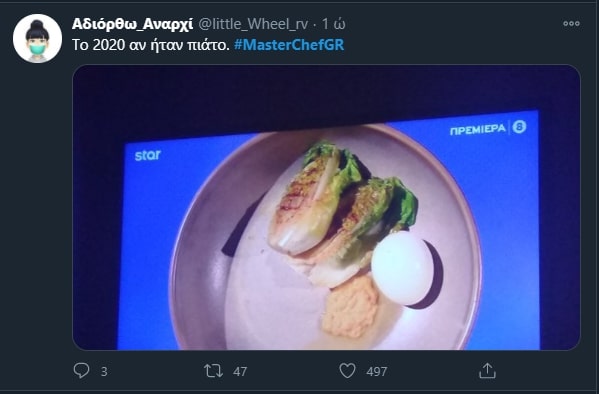
Task: Click the @little_Wheel_rv handle
Action: (253, 24)
